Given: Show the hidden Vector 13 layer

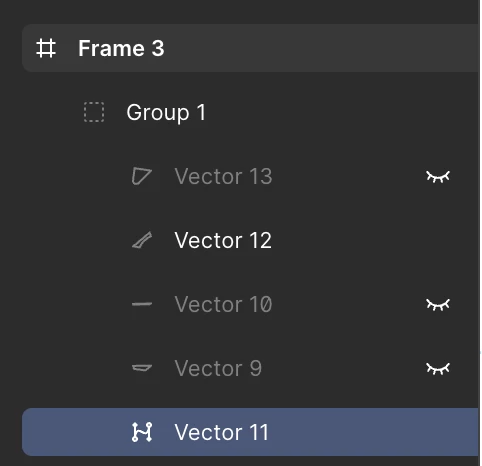Looking at the screenshot, I should tap(438, 176).
